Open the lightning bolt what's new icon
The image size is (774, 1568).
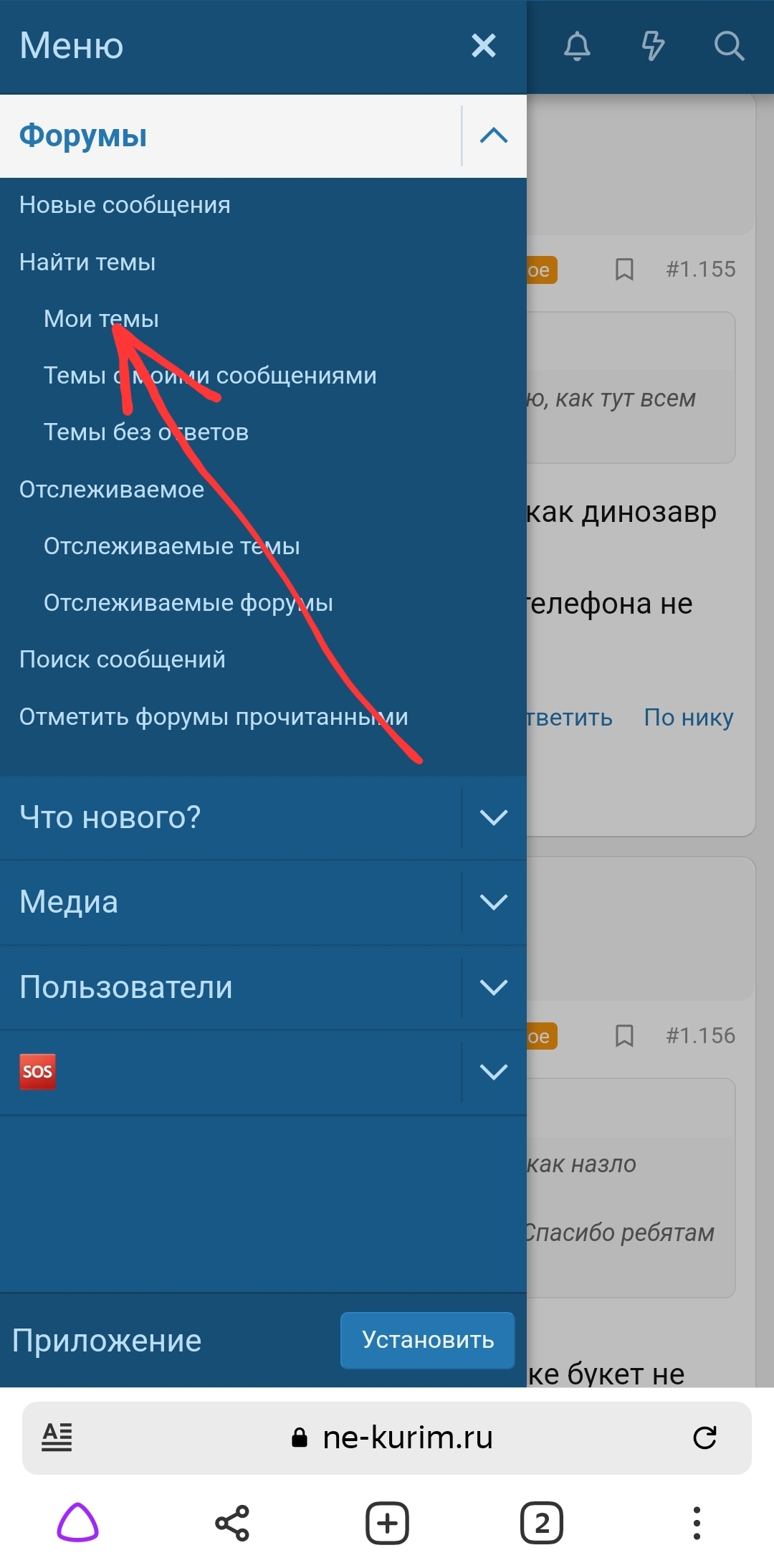tap(653, 47)
